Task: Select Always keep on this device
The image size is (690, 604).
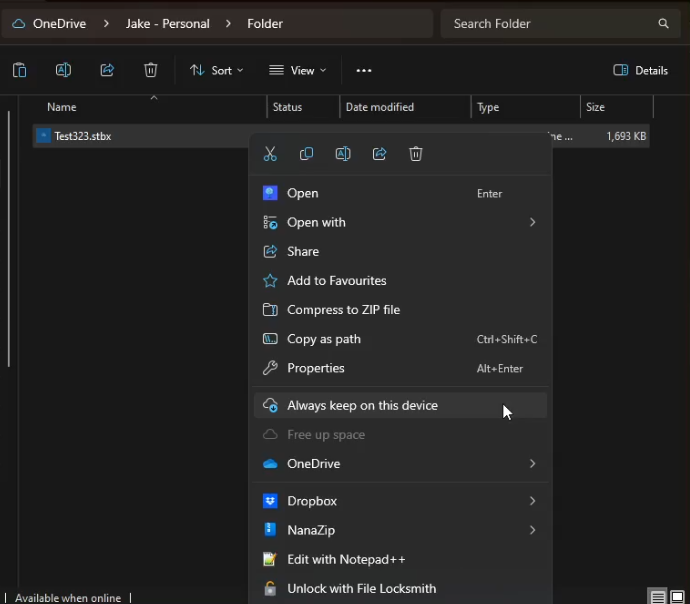Action: tap(400, 405)
